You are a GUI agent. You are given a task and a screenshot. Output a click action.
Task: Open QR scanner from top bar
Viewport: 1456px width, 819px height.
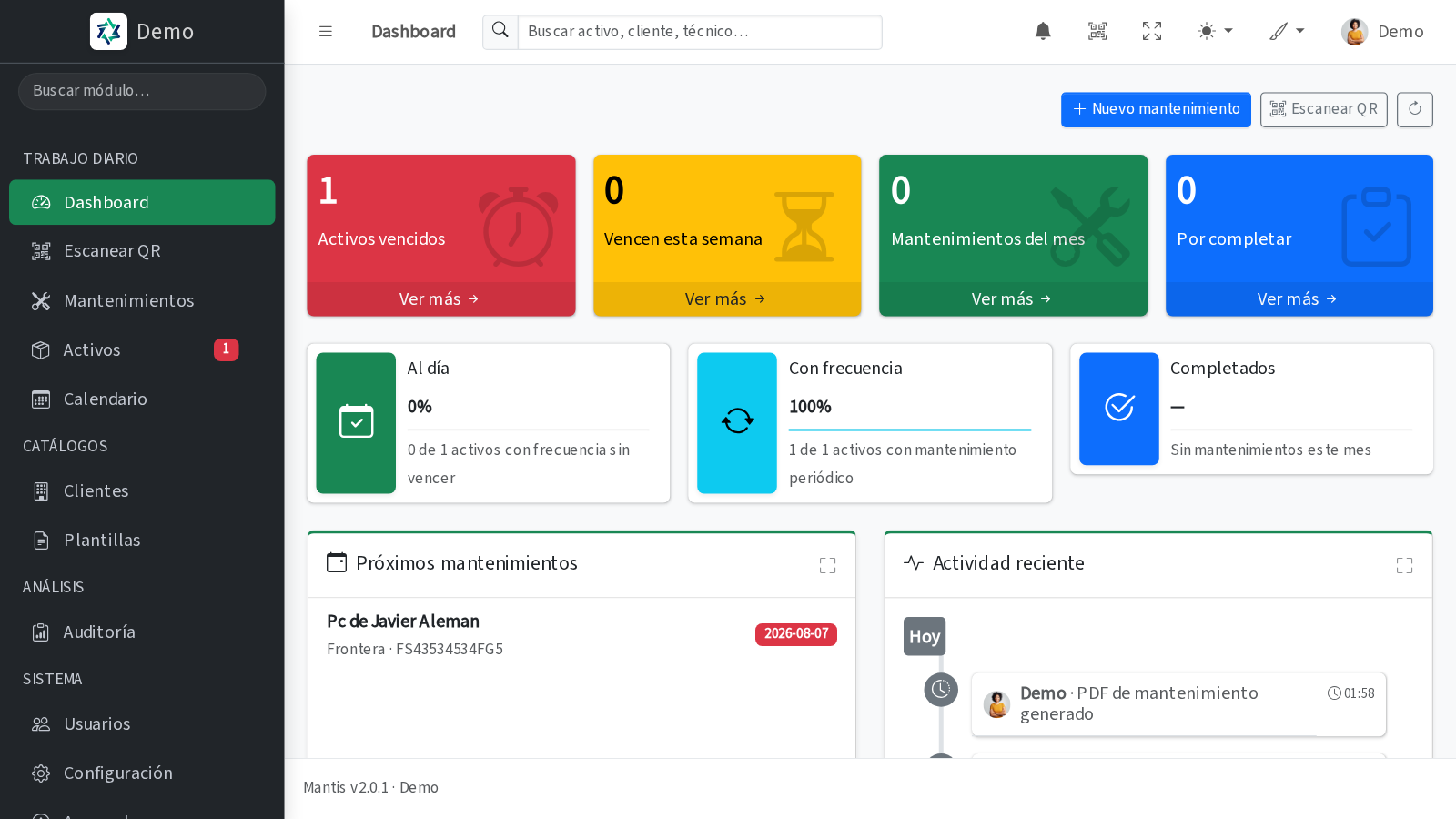1097,32
